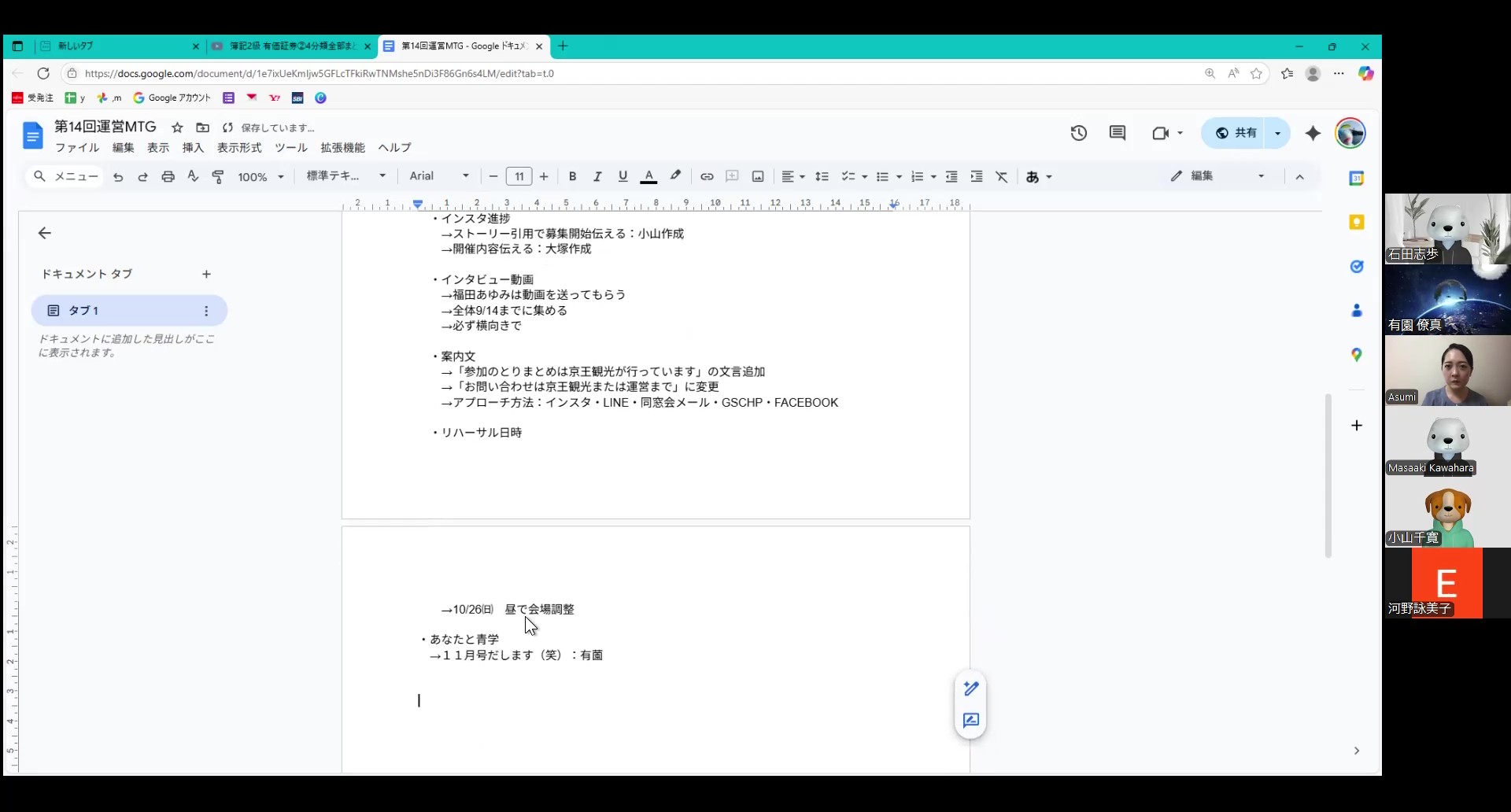This screenshot has width=1511, height=812.
Task: Click the print icon in toolbar
Action: tap(168, 177)
